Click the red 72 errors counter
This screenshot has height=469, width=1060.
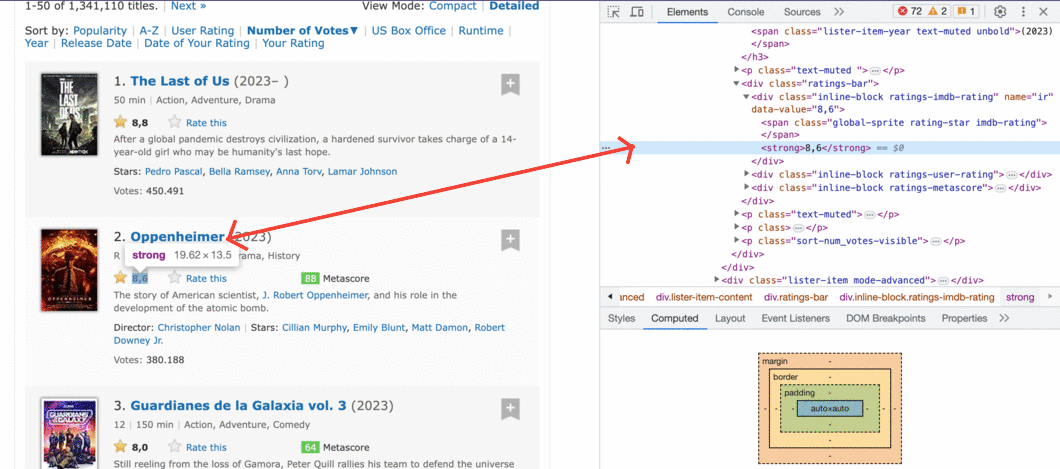click(x=910, y=11)
